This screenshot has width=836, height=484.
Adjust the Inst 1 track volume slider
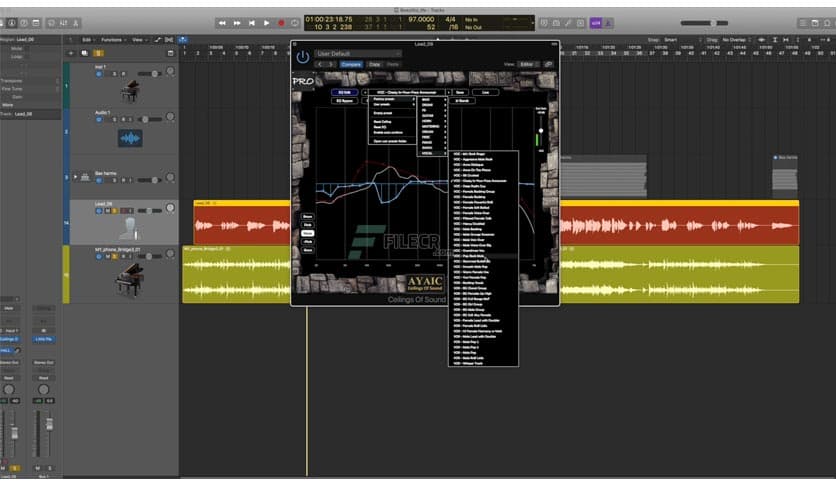point(150,74)
